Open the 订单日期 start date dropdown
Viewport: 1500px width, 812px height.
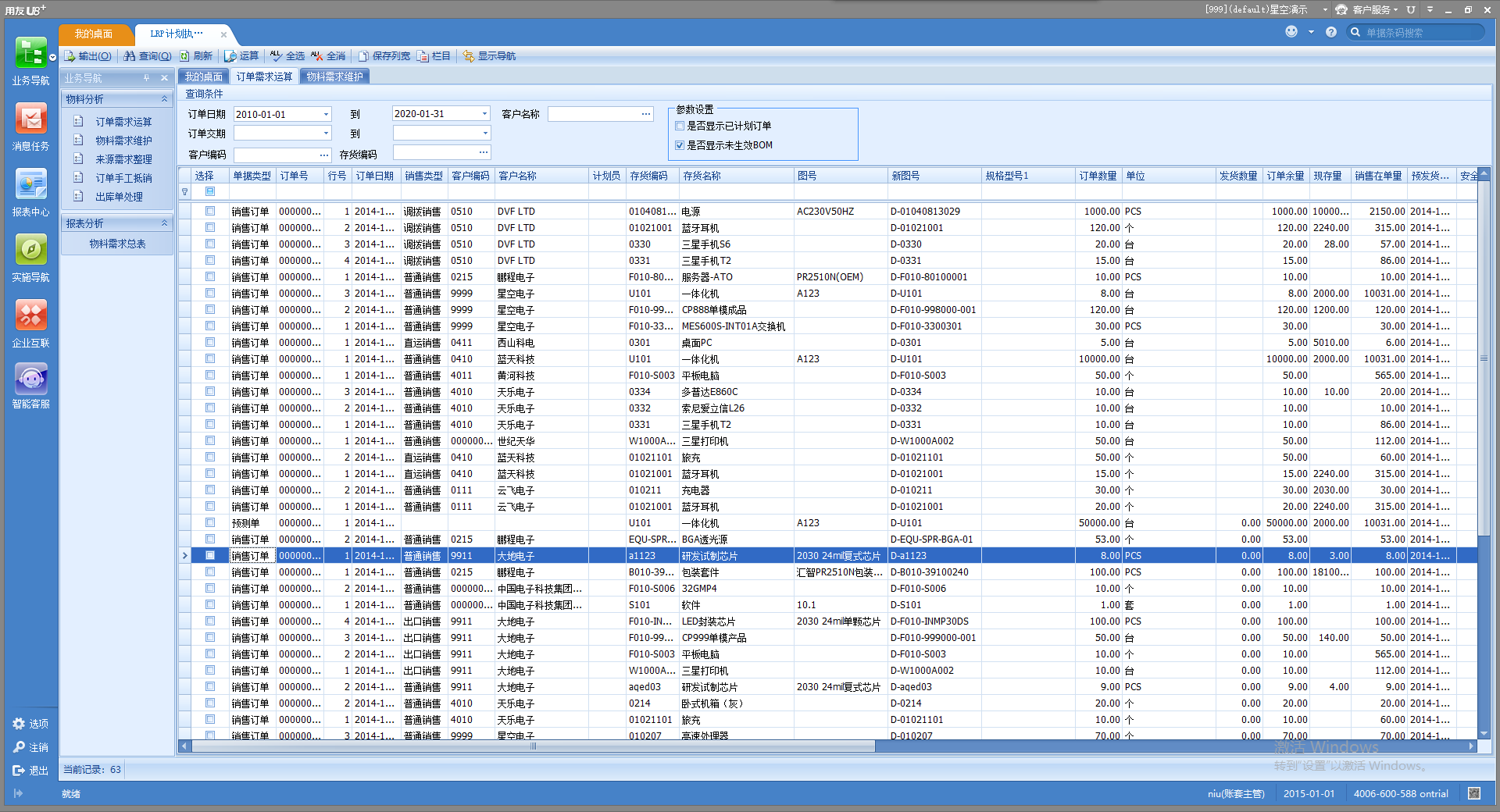point(326,113)
